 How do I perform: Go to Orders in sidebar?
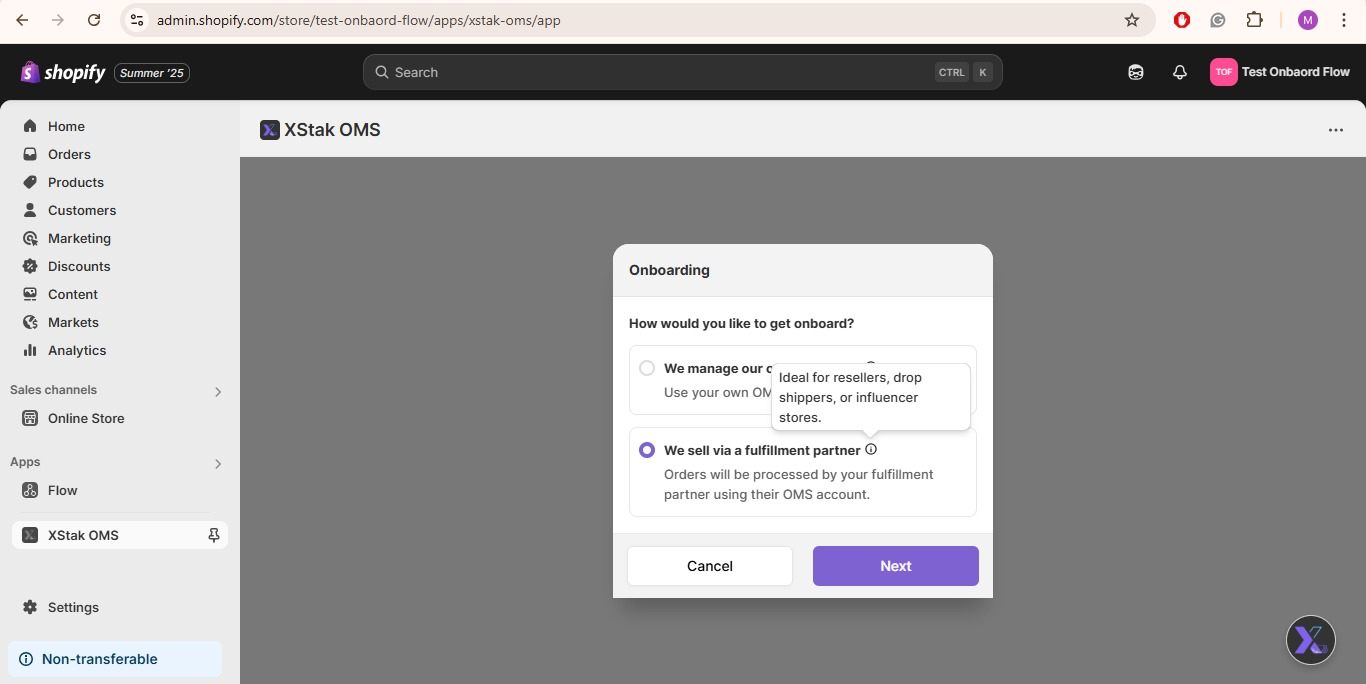tap(69, 154)
